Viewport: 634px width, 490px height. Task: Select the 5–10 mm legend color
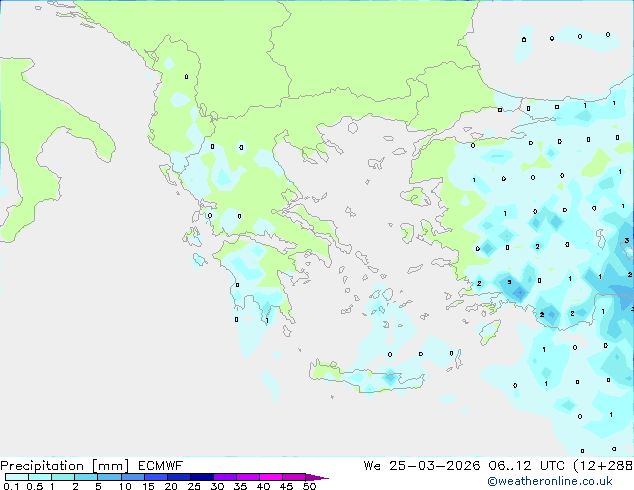tap(109, 477)
